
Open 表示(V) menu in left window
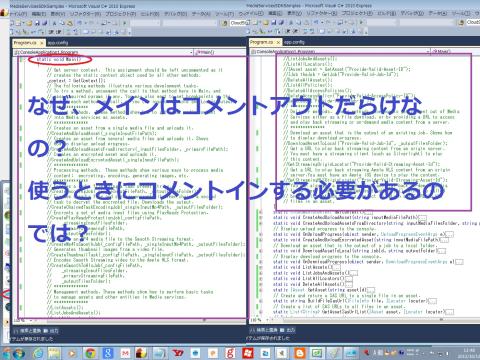point(58,14)
